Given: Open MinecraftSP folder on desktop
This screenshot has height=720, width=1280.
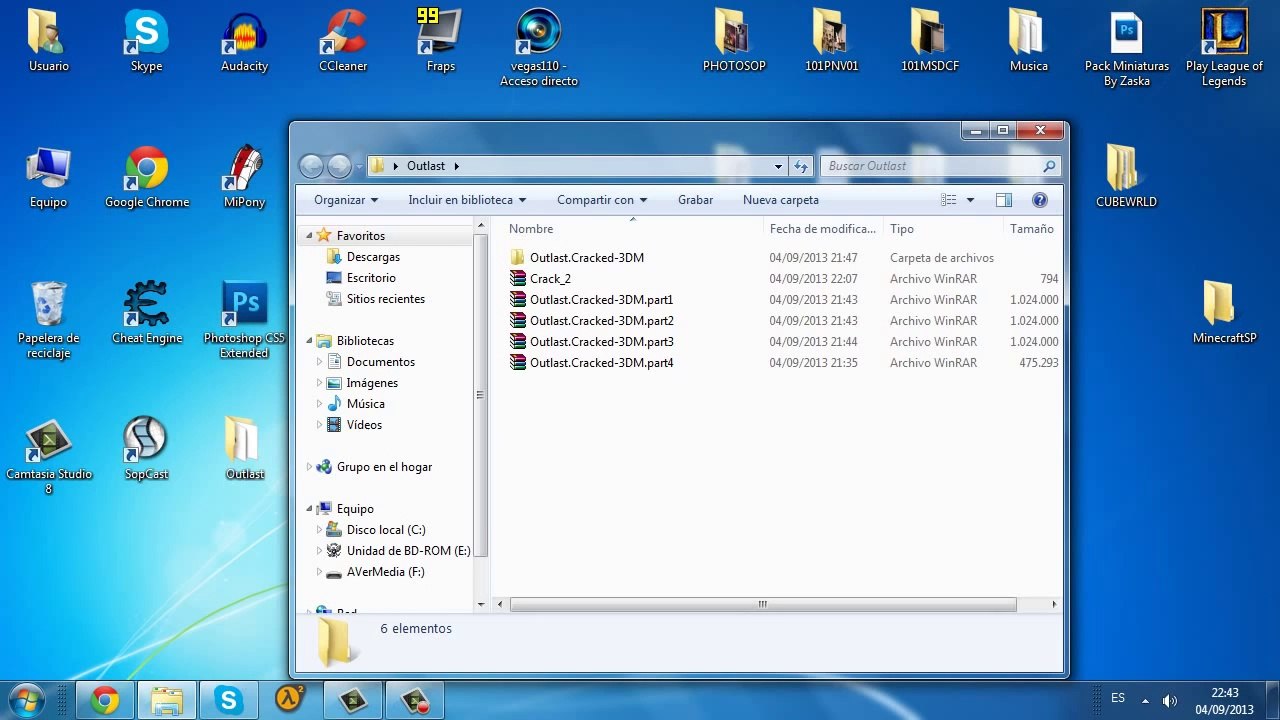Looking at the screenshot, I should pyautogui.click(x=1224, y=314).
